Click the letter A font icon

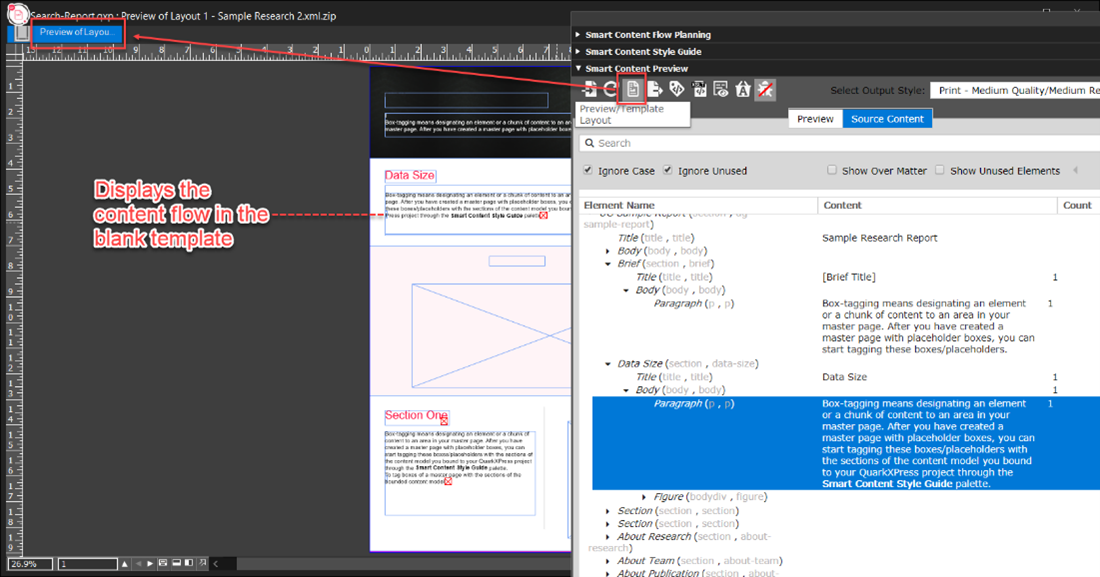pos(743,90)
